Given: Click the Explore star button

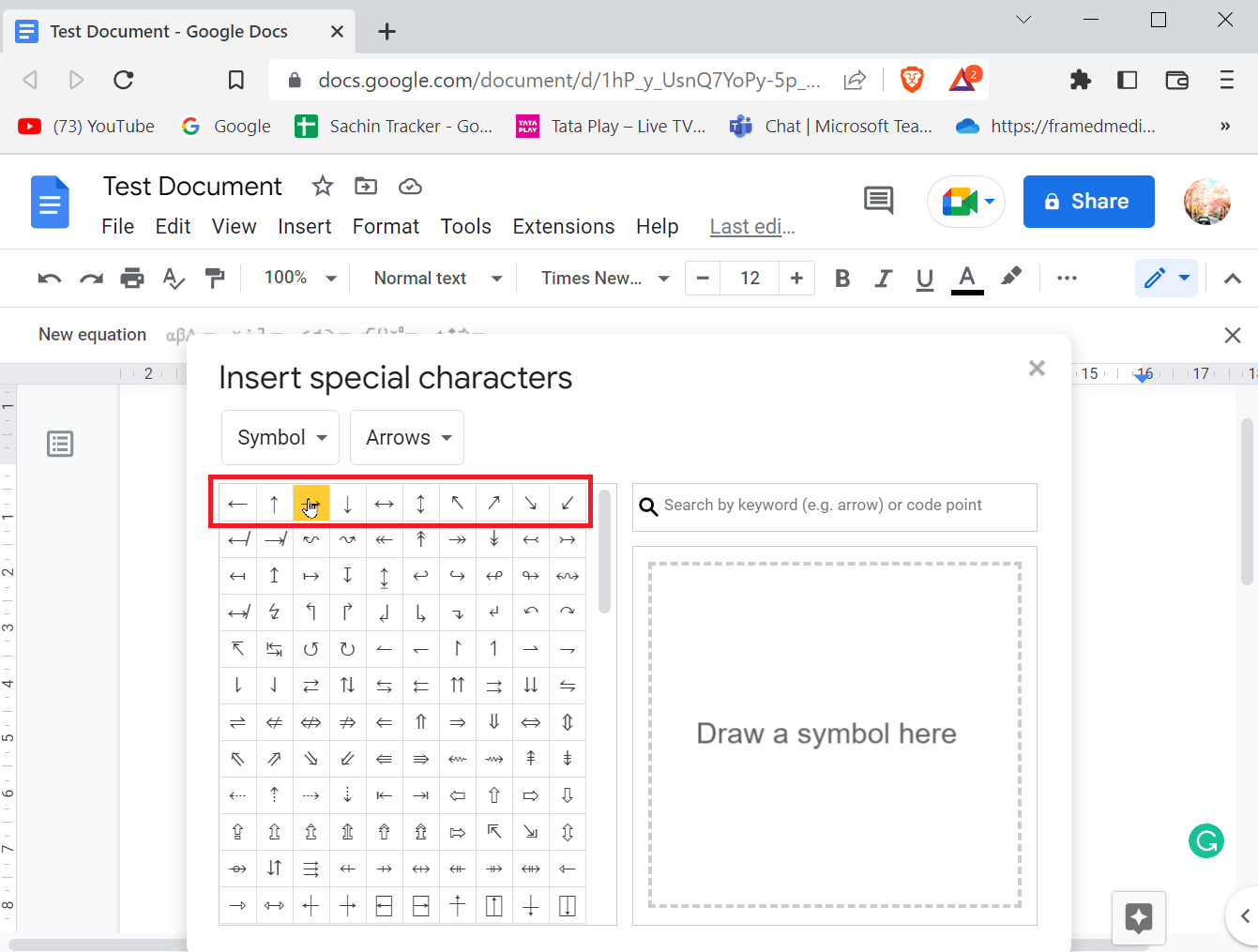Looking at the screenshot, I should click(x=1138, y=917).
